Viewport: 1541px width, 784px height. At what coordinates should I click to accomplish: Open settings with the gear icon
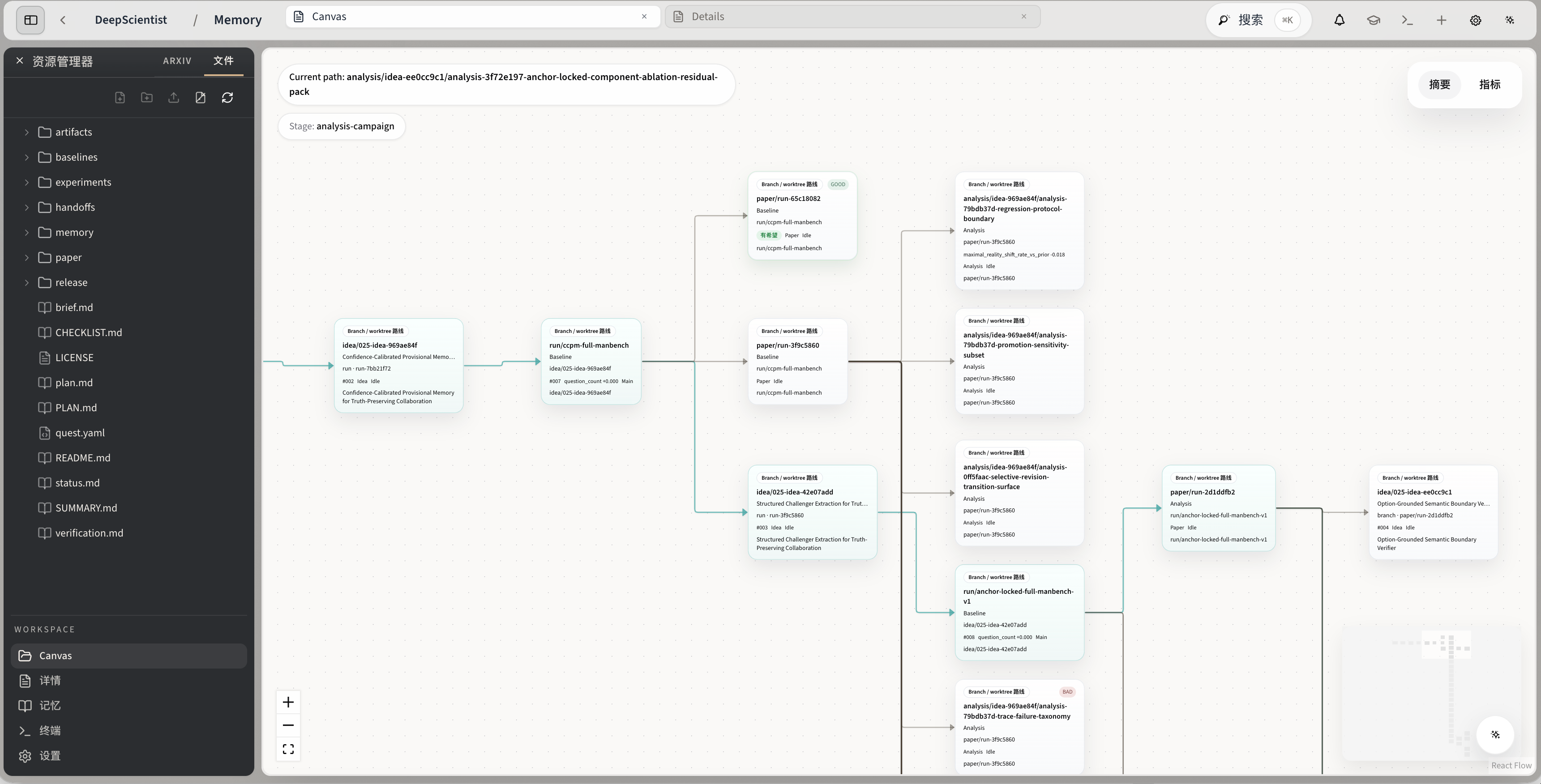coord(1475,20)
